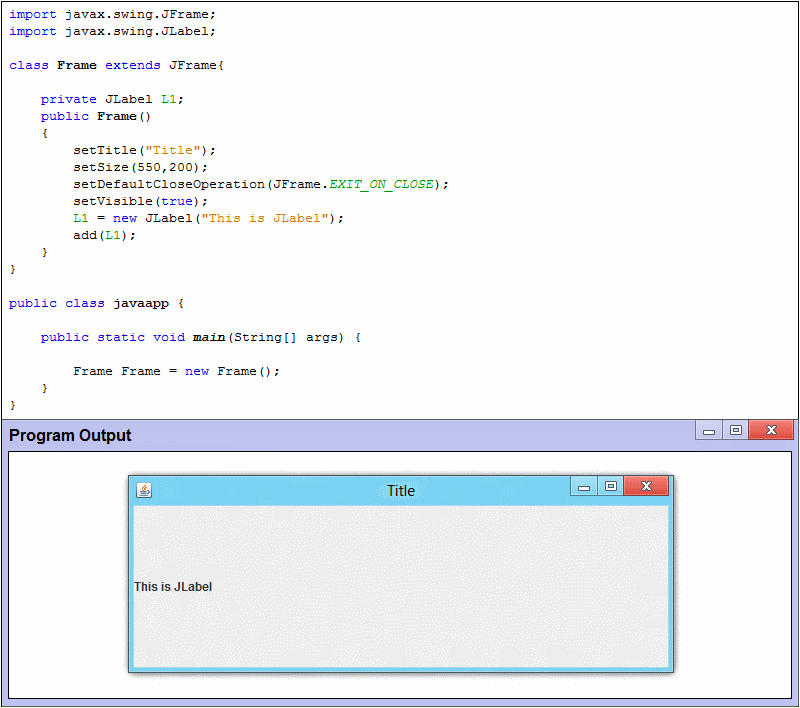Click the restore icon on the Title window

point(611,486)
